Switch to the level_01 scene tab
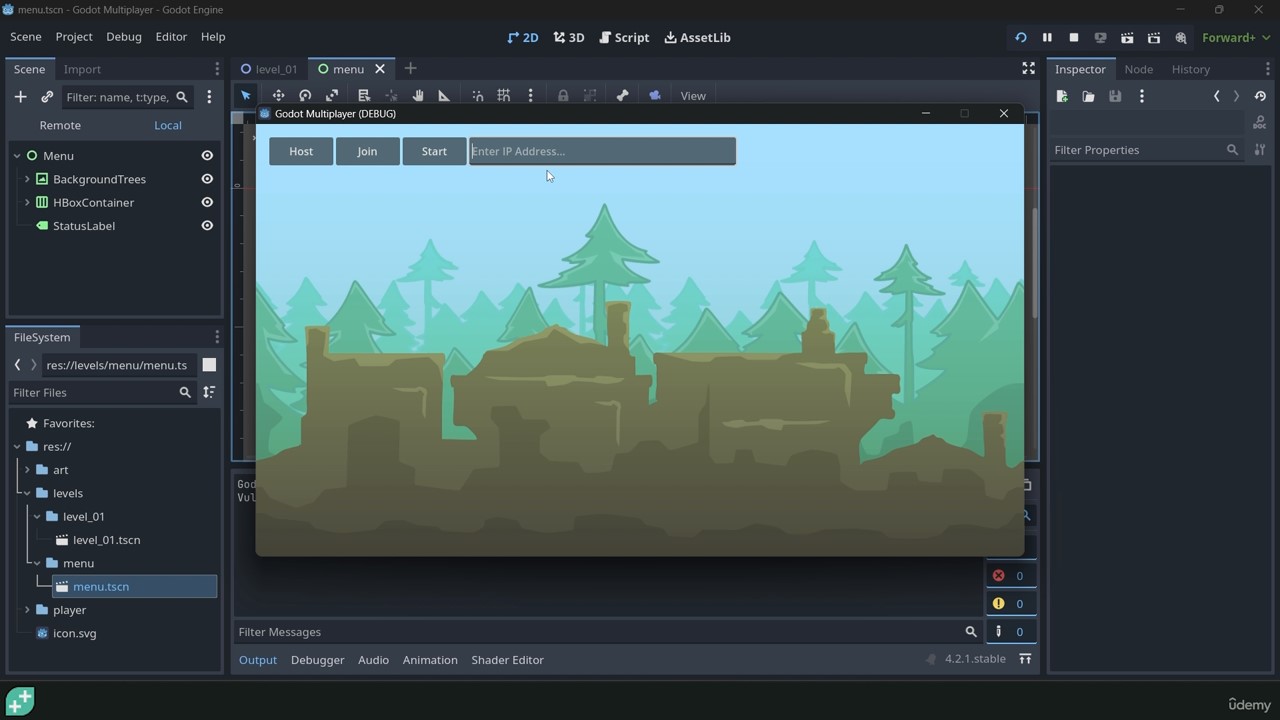The width and height of the screenshot is (1280, 720). click(x=268, y=69)
